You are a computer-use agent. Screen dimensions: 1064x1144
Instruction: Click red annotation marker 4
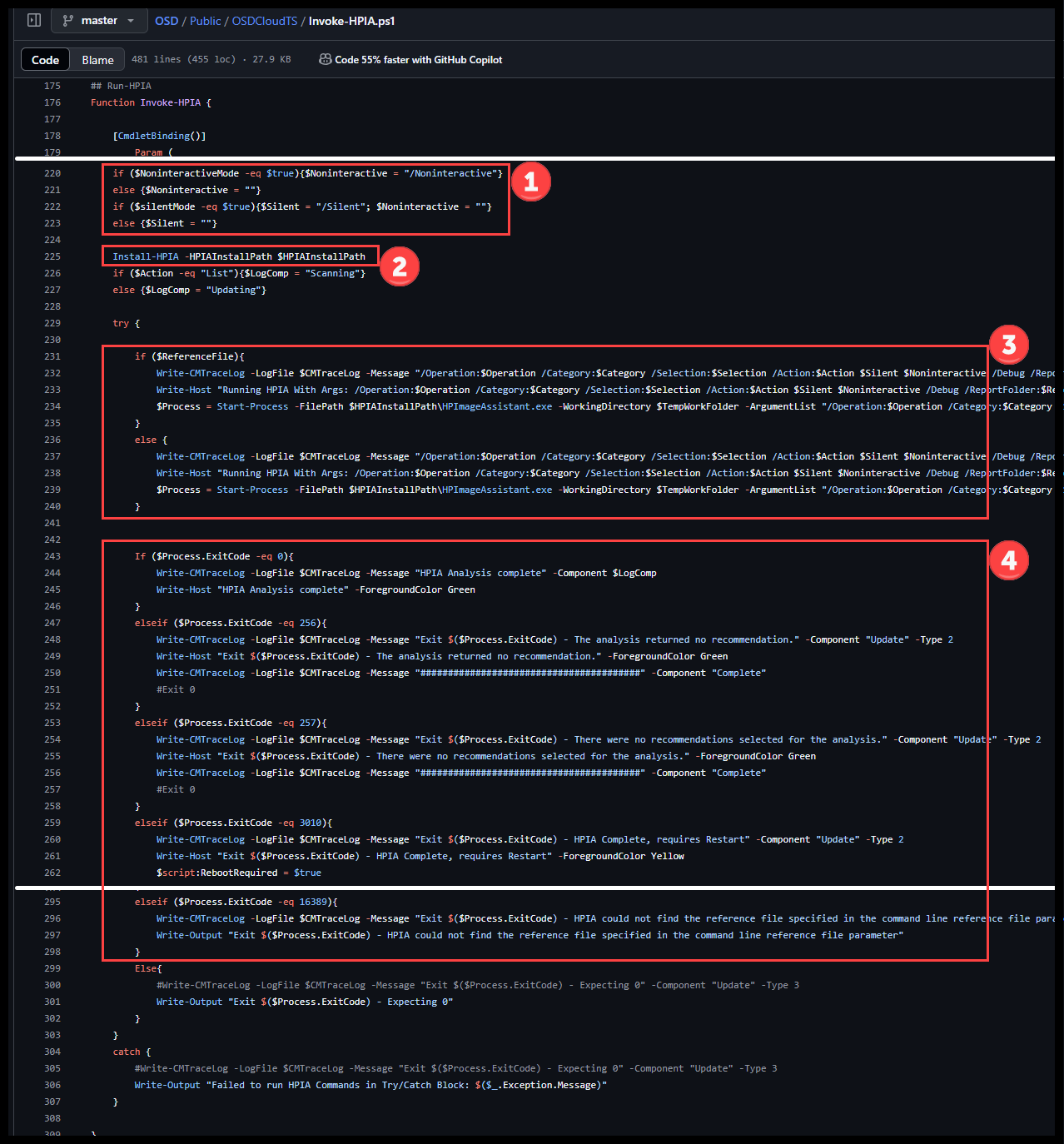pyautogui.click(x=1008, y=560)
